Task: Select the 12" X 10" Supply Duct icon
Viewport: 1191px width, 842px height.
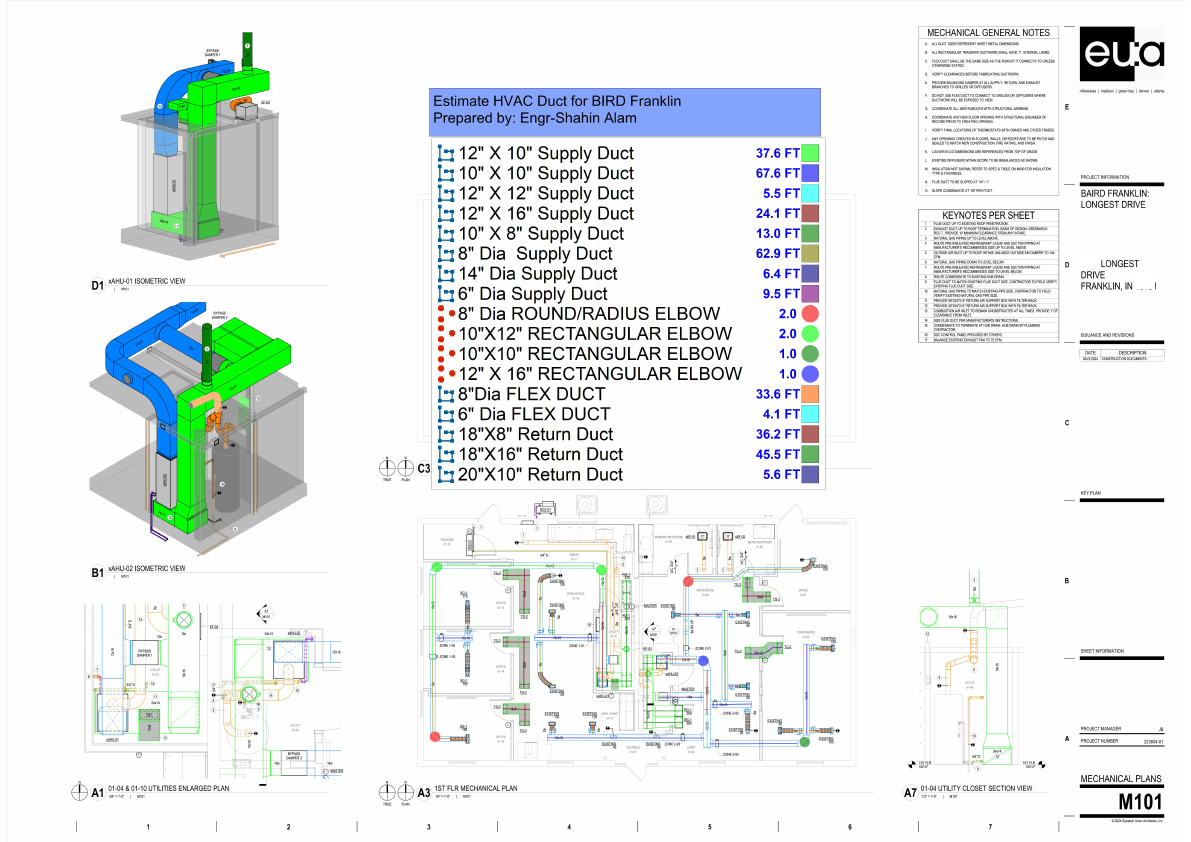Action: pos(445,152)
